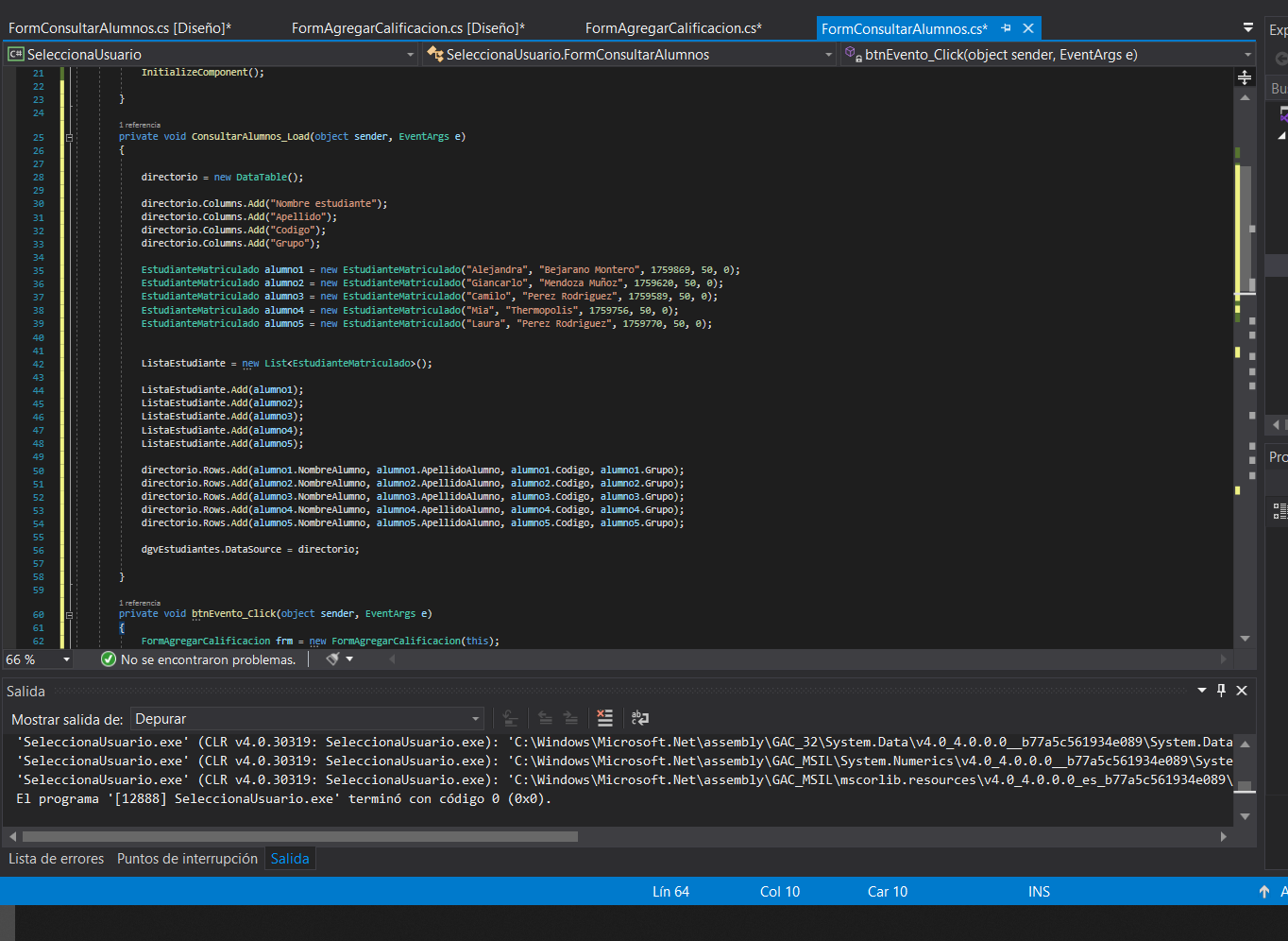This screenshot has height=941, width=1288.
Task: Switch to FormConsultarAlumnos.cs [Diseño]* tab
Action: (120, 28)
